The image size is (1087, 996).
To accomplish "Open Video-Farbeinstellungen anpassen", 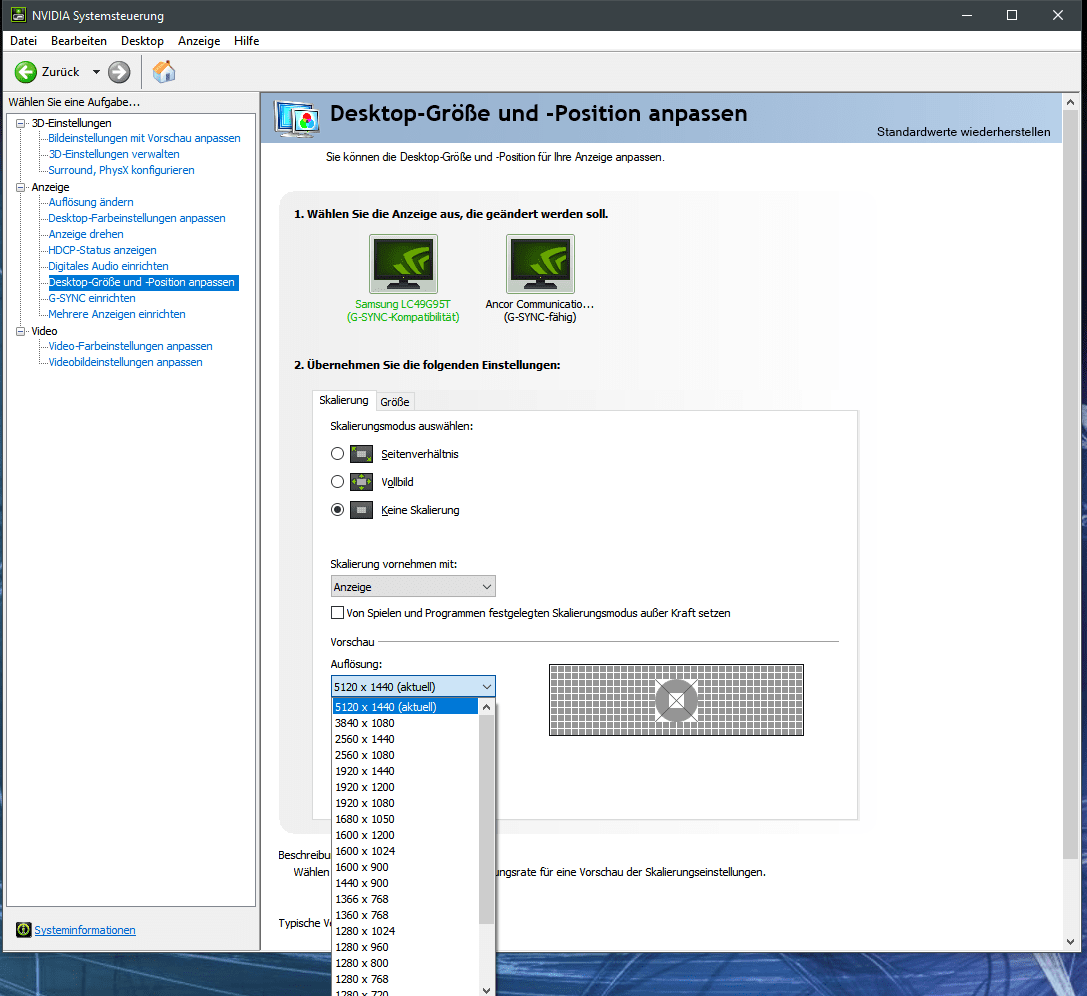I will coord(130,346).
